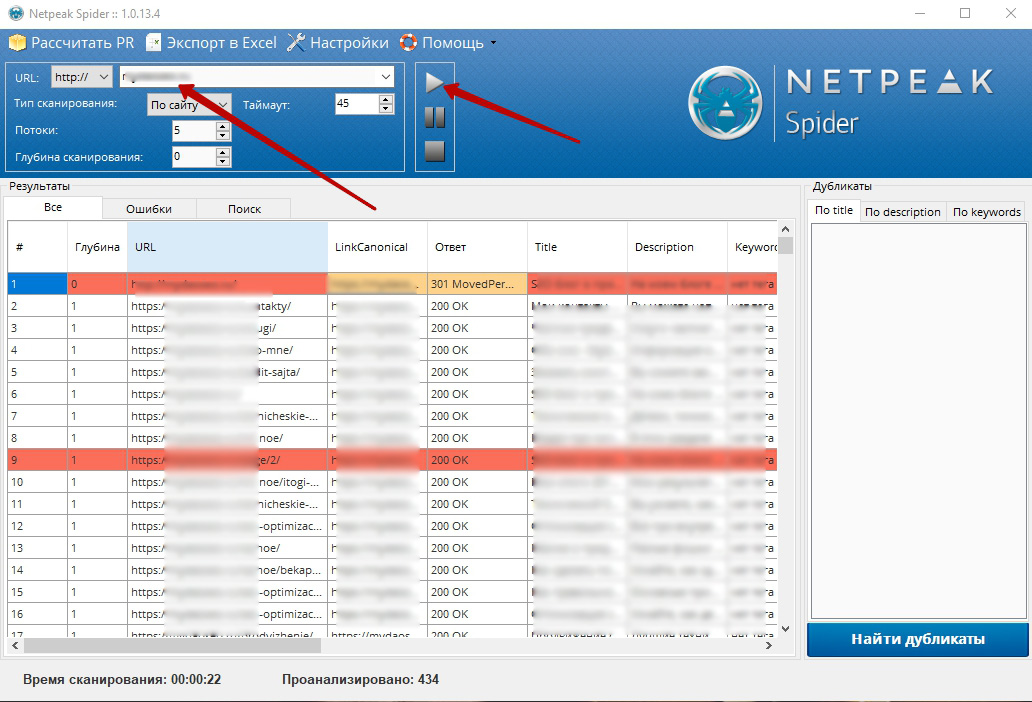Viewport: 1032px width, 702px height.
Task: Maximize the Netpeak Spider window
Action: pyautogui.click(x=965, y=13)
